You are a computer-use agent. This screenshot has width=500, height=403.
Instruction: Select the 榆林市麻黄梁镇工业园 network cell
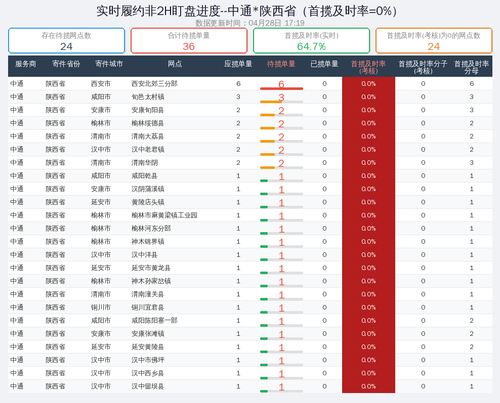[164, 215]
